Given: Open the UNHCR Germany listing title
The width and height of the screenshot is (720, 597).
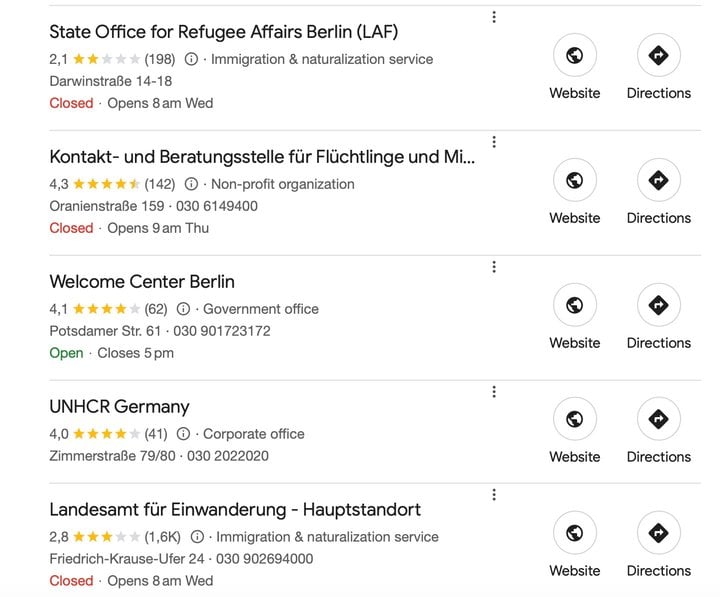Looking at the screenshot, I should pos(119,407).
